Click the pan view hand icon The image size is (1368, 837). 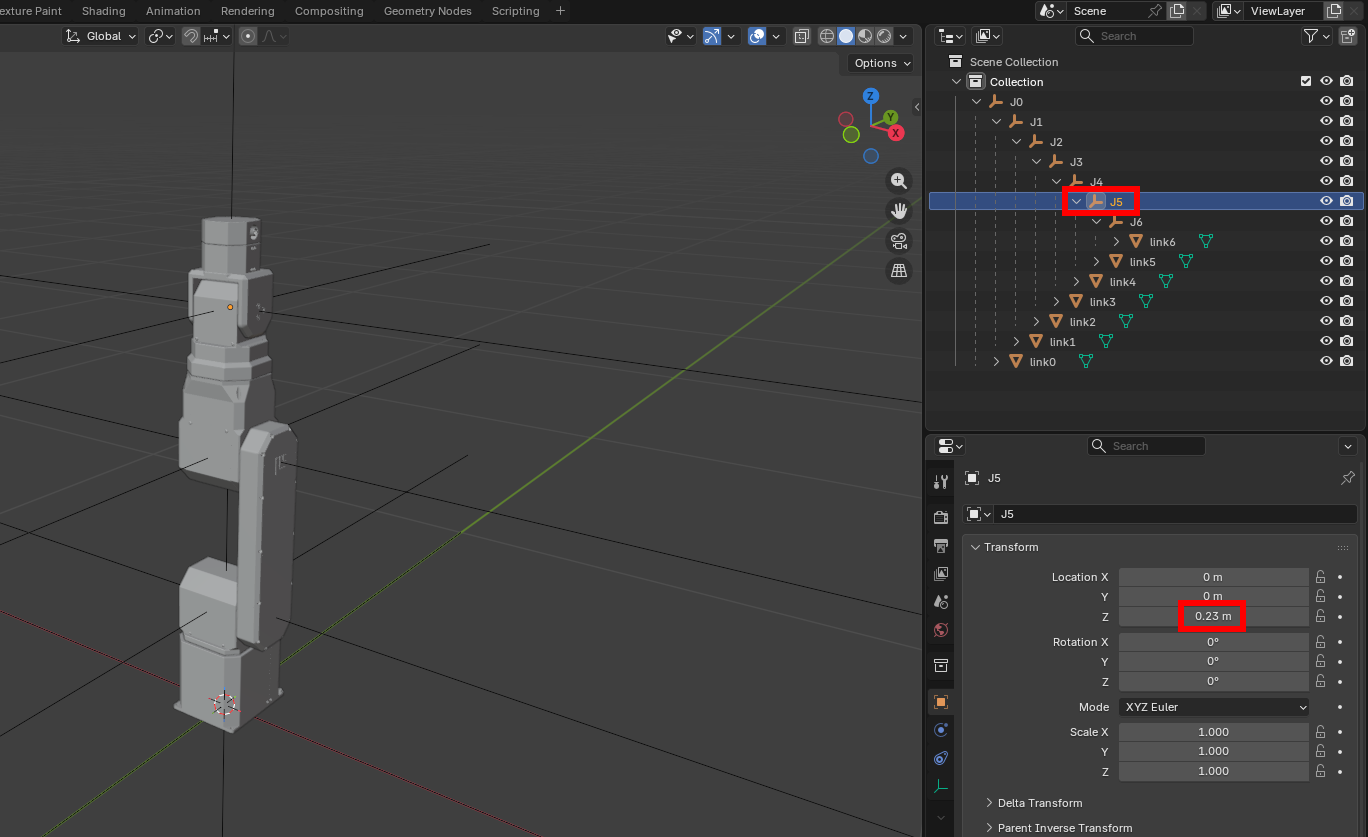(x=899, y=211)
